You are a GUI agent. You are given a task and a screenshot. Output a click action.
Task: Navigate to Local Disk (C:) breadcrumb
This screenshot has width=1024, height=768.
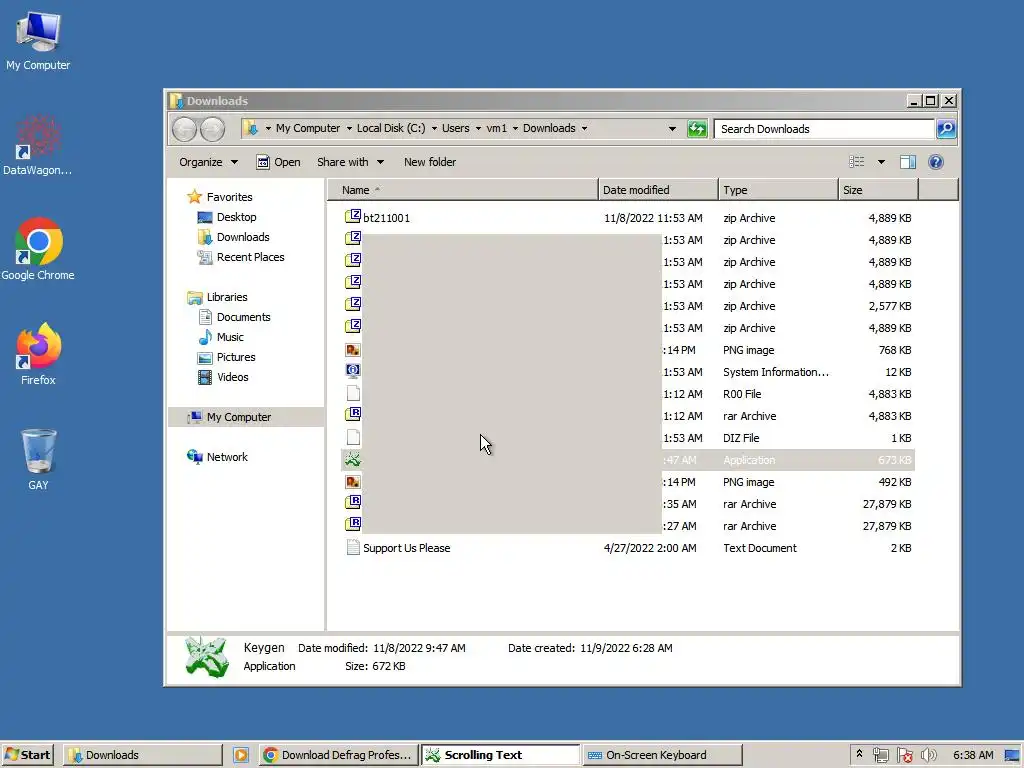(391, 129)
